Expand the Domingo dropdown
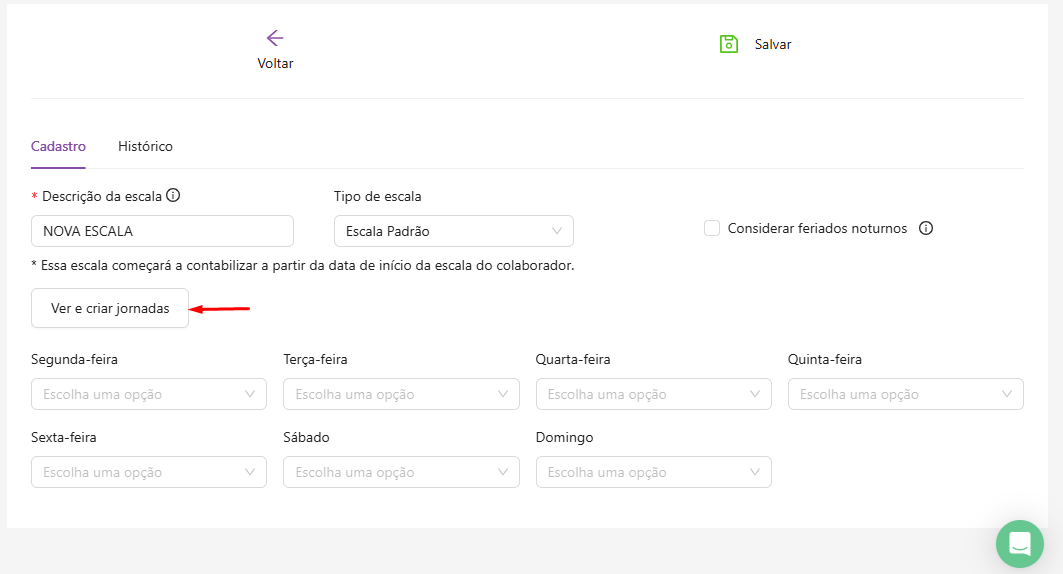The image size is (1063, 574). [x=653, y=472]
